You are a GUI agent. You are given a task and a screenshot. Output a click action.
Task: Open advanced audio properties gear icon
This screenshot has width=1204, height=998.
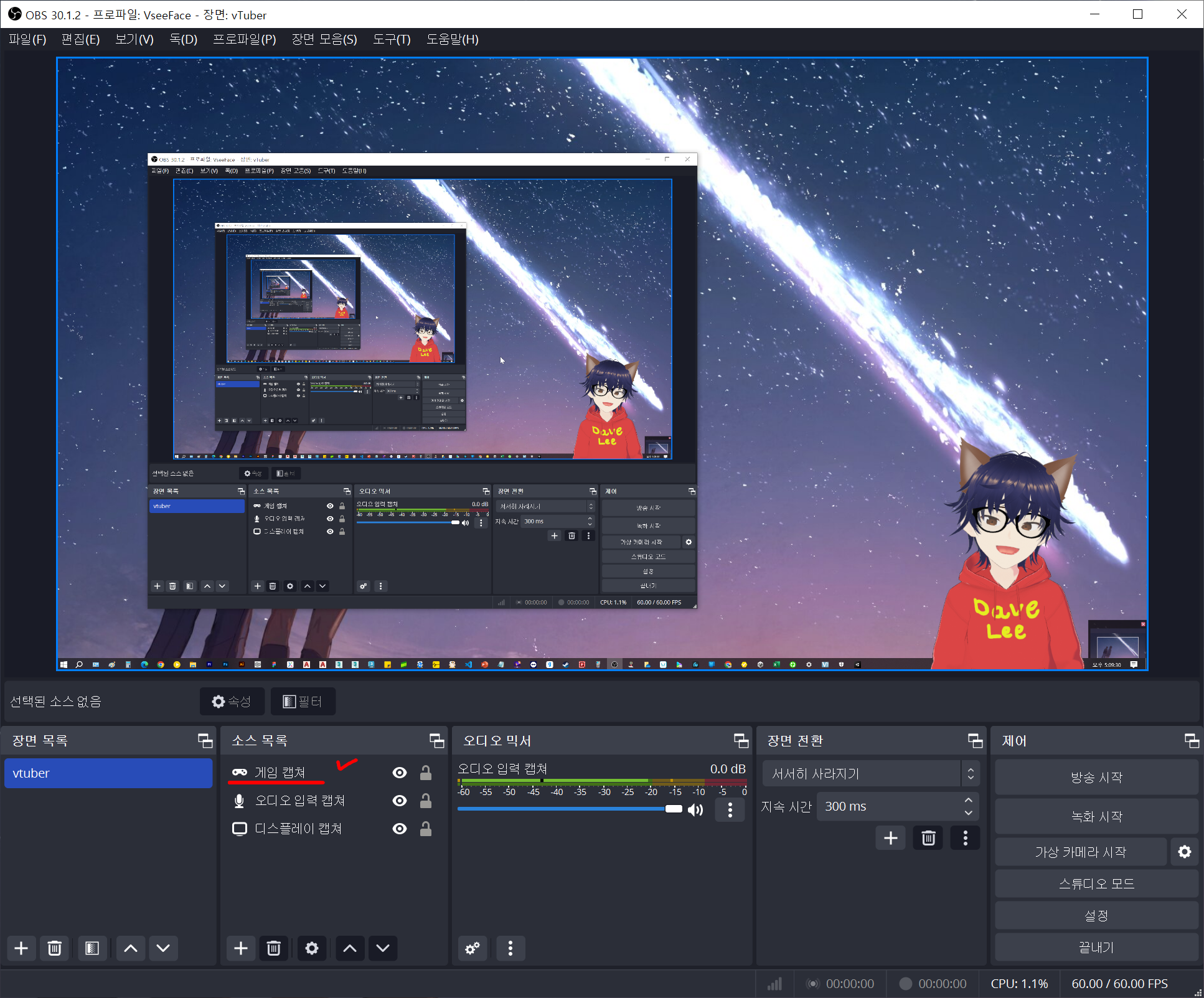click(x=473, y=948)
